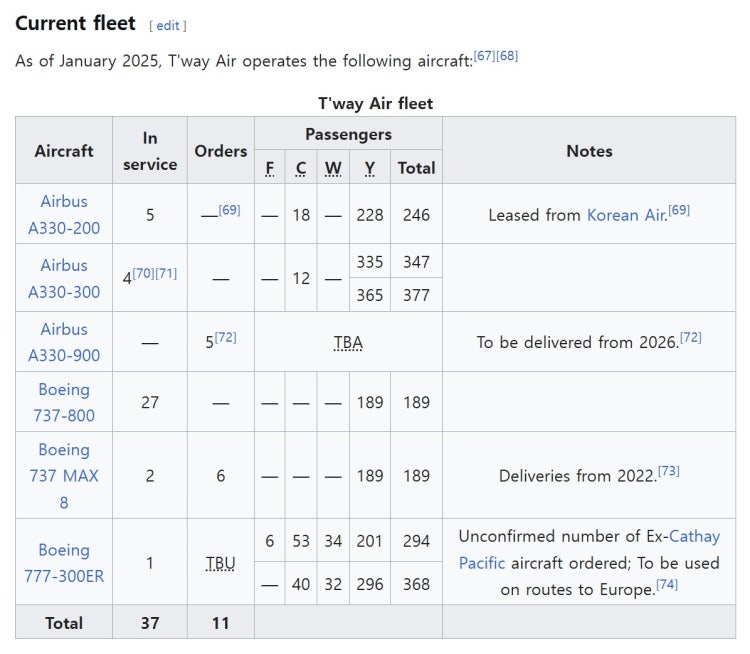This screenshot has width=750, height=654.
Task: Click the 37 total in service value
Action: click(150, 623)
